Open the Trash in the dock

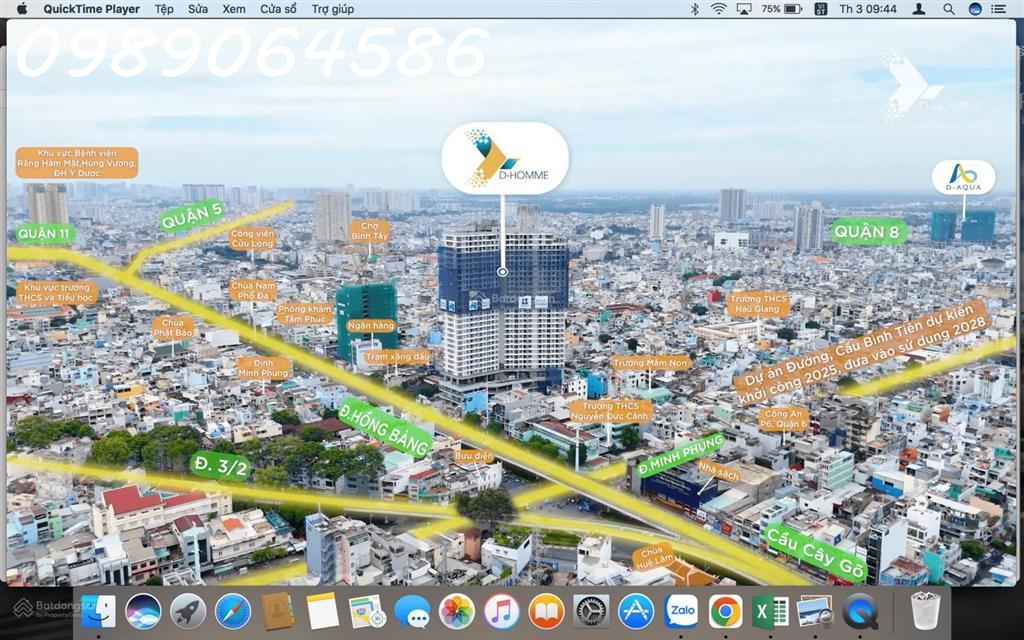926,610
